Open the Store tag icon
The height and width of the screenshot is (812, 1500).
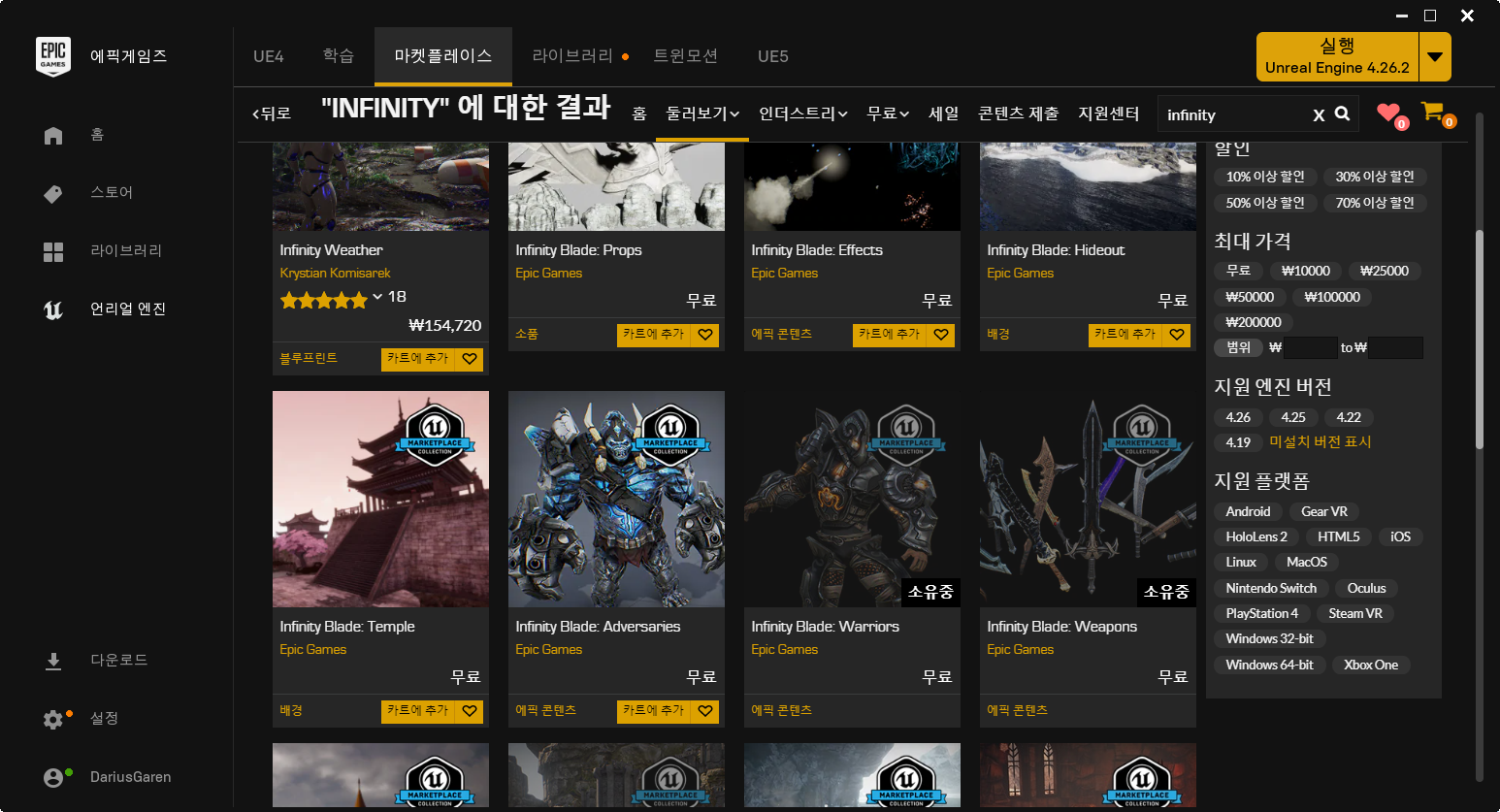point(53,194)
